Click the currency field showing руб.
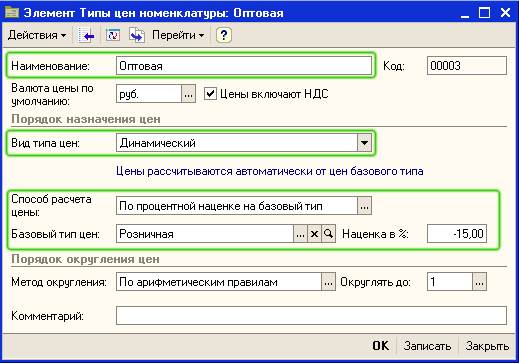 [x=149, y=94]
